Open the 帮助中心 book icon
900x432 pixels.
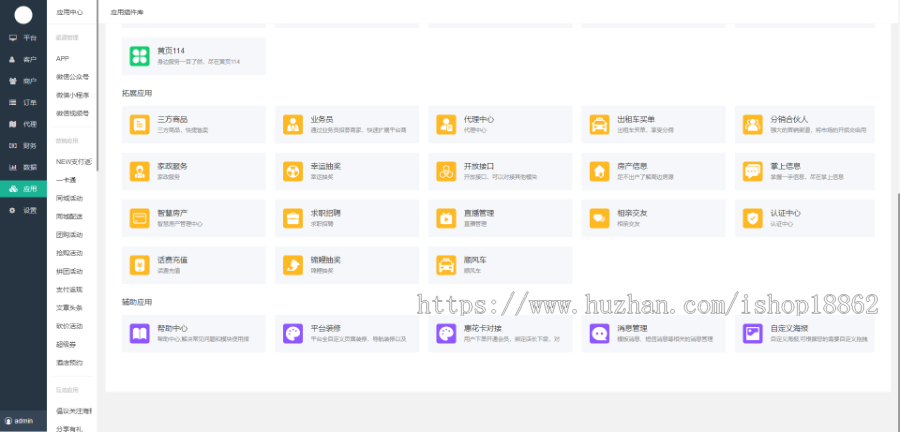[139, 333]
